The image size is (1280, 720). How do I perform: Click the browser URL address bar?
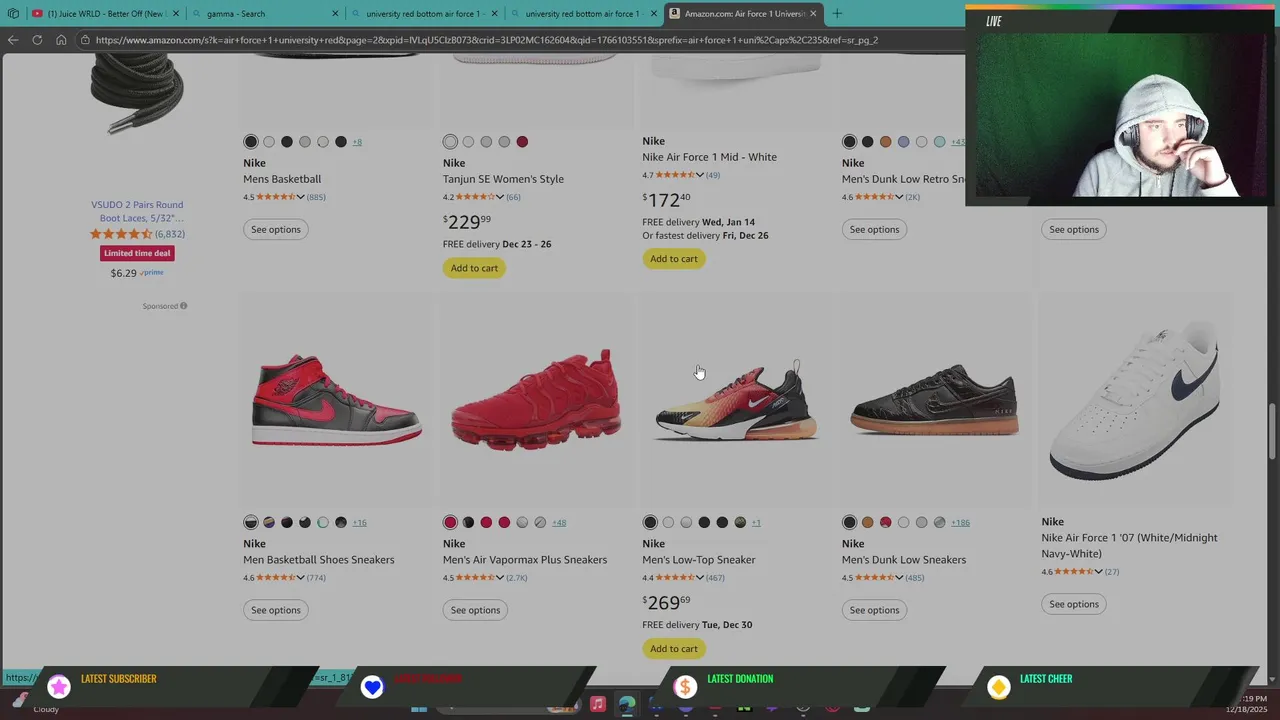click(520, 40)
